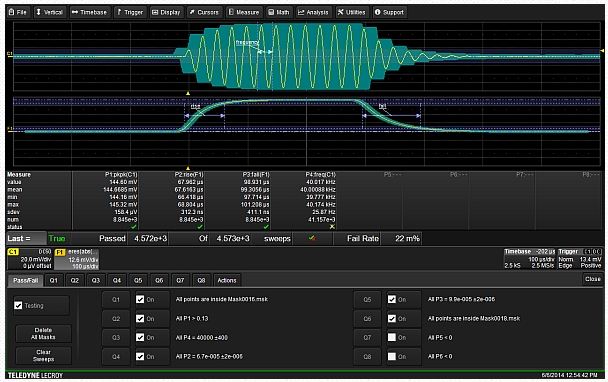Image resolution: width=608 pixels, height=382 pixels.
Task: Open the C1 channel descriptor box
Action: point(30,259)
